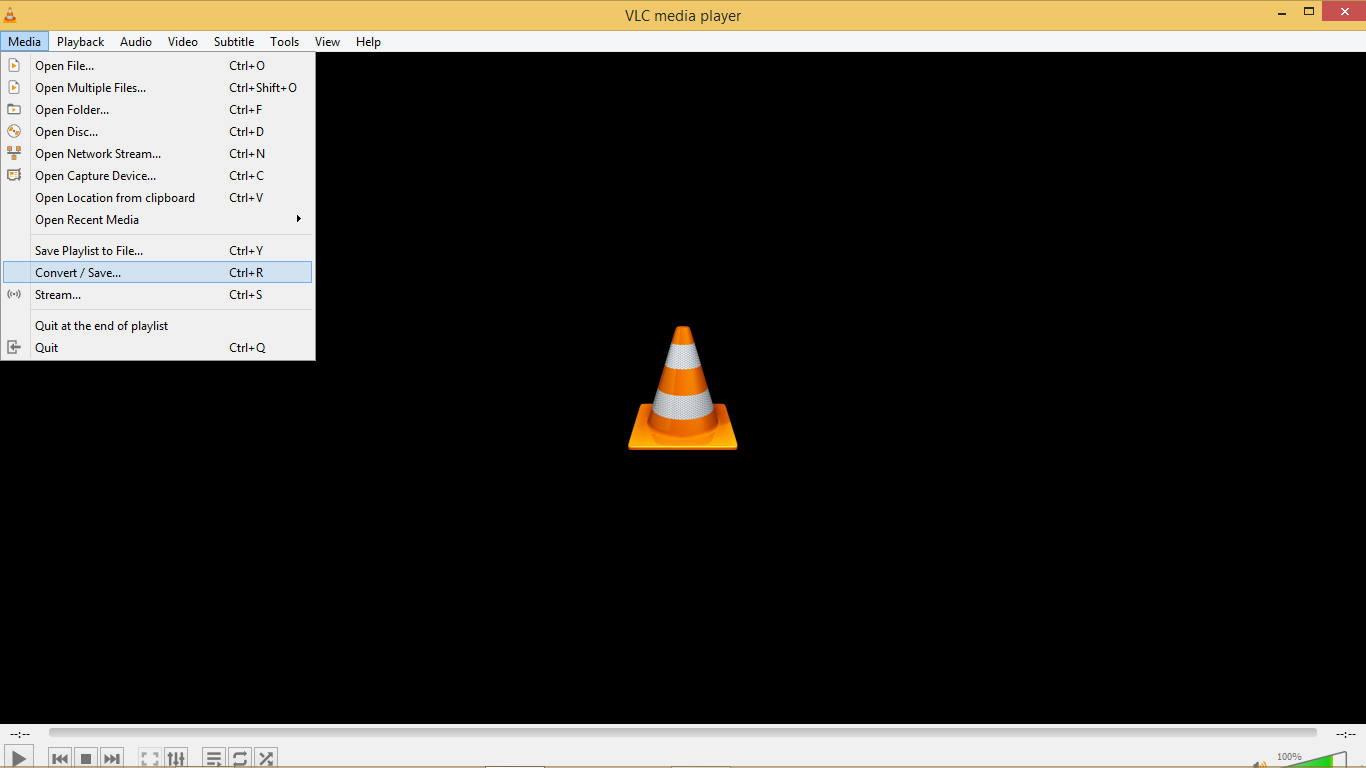Click the Previous track icon
Image resolution: width=1366 pixels, height=768 pixels.
[x=60, y=758]
